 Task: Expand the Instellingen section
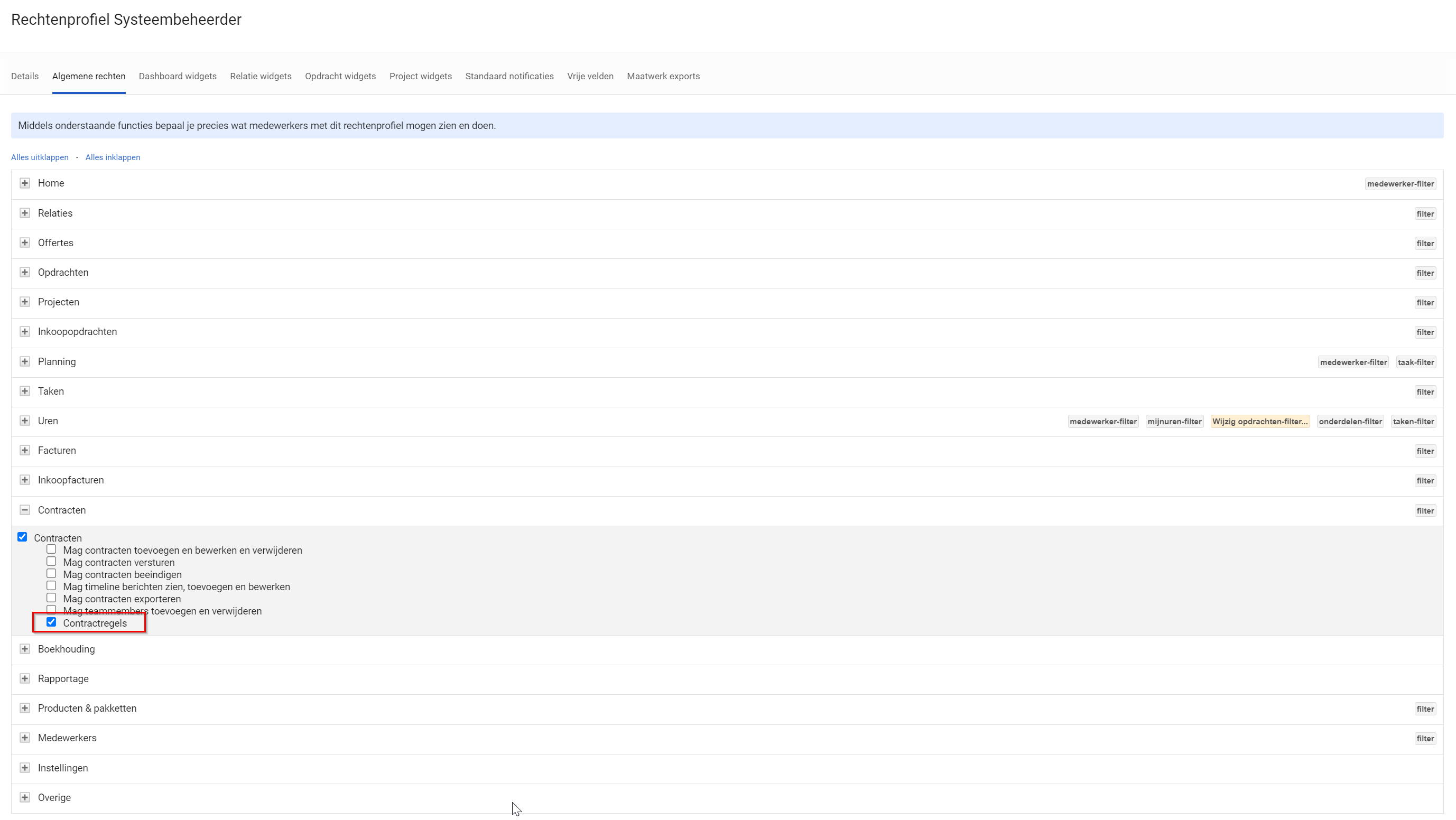(24, 768)
